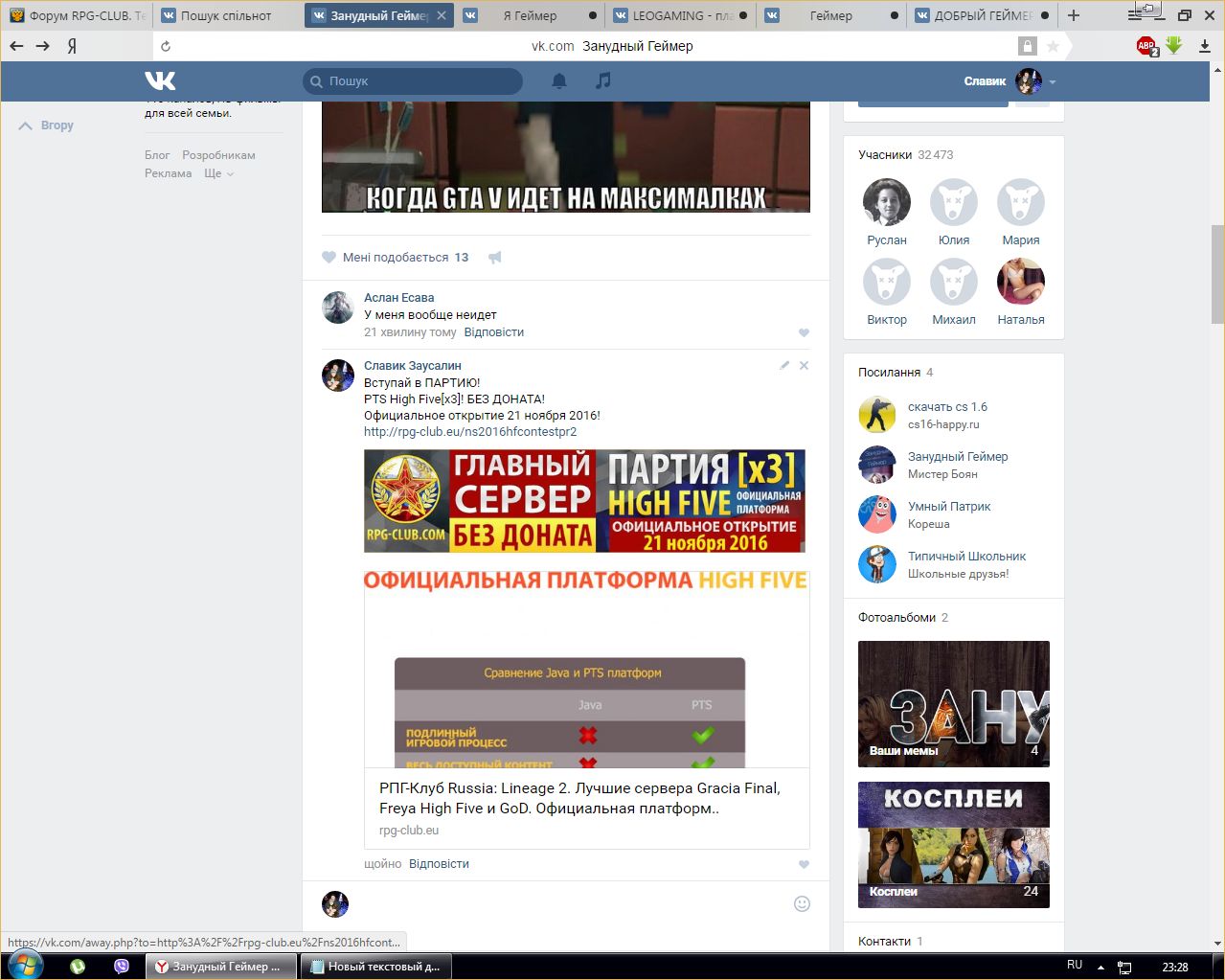Reload the page with the refresh icon
The height and width of the screenshot is (980, 1225).
pyautogui.click(x=166, y=46)
